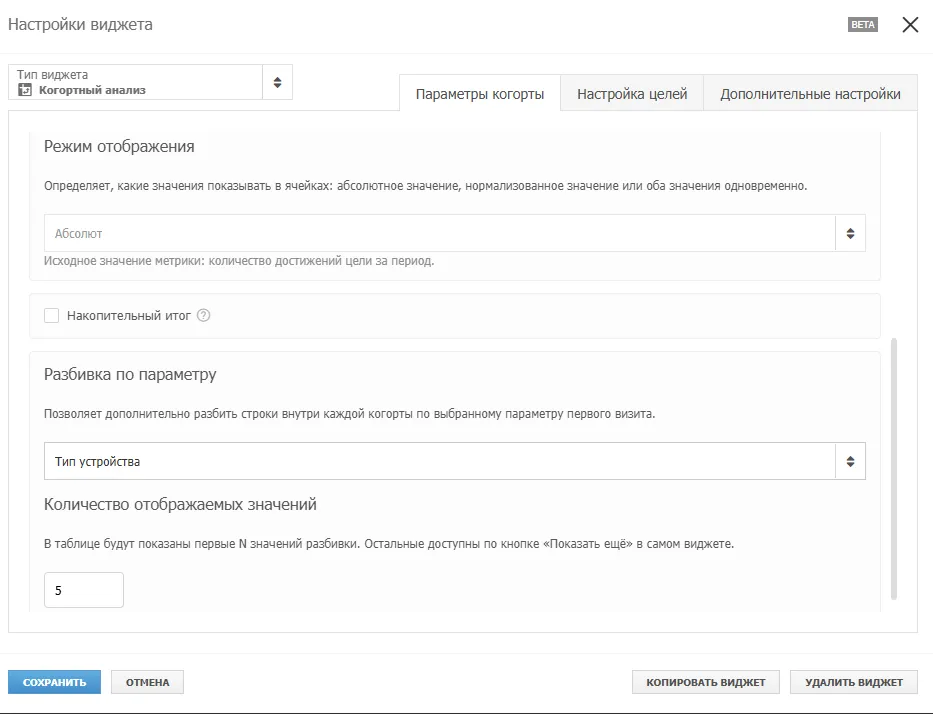The width and height of the screenshot is (933, 714).
Task: Open the Тип устройства breakdown dropdown
Action: (x=455, y=461)
